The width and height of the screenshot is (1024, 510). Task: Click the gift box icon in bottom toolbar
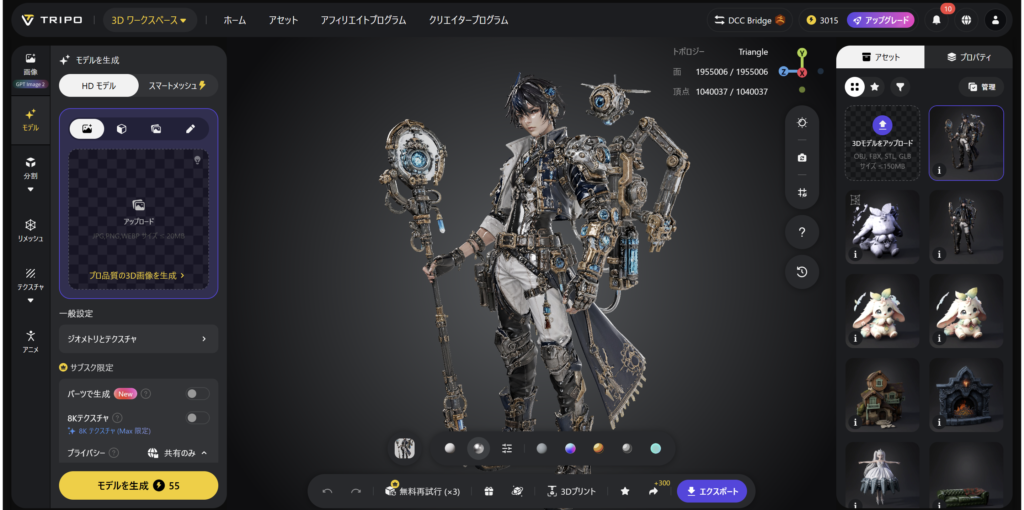[488, 491]
